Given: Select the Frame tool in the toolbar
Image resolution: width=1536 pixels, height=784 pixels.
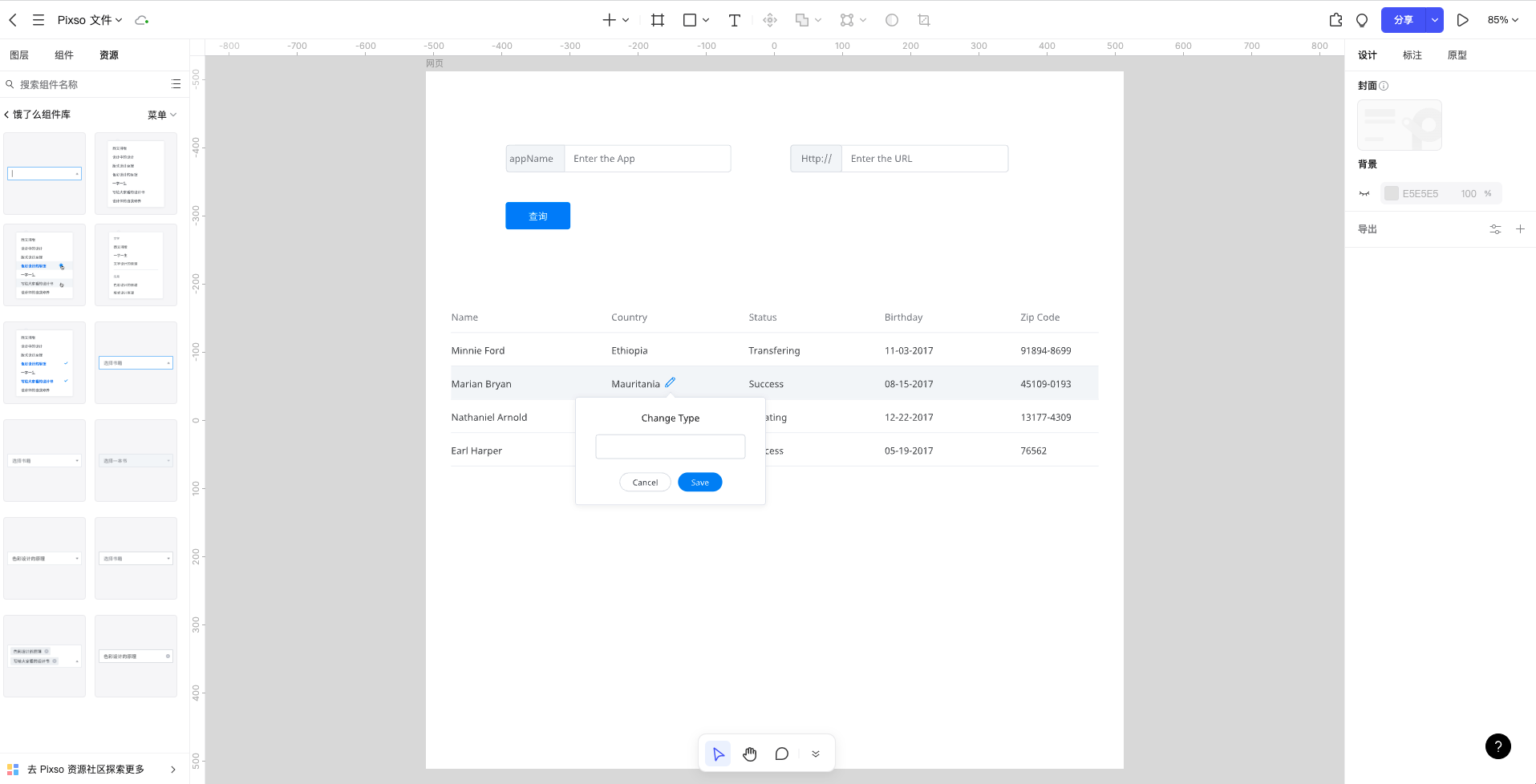Looking at the screenshot, I should tap(658, 20).
